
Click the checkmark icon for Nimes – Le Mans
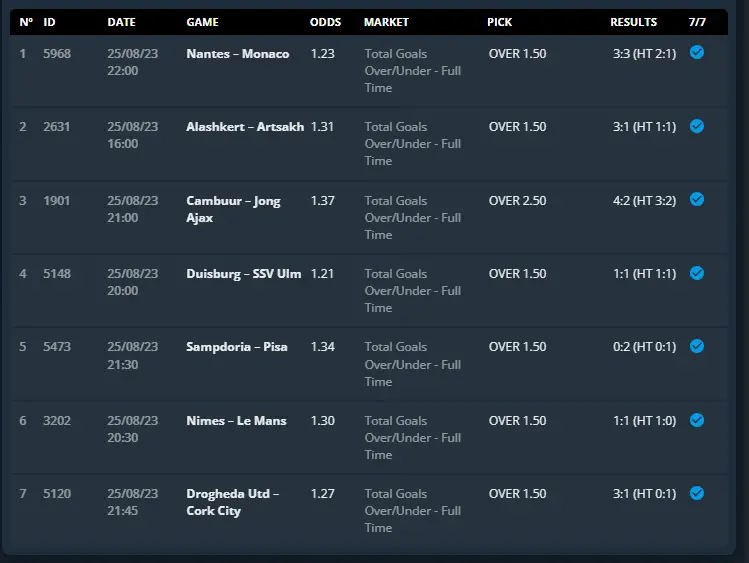(696, 420)
